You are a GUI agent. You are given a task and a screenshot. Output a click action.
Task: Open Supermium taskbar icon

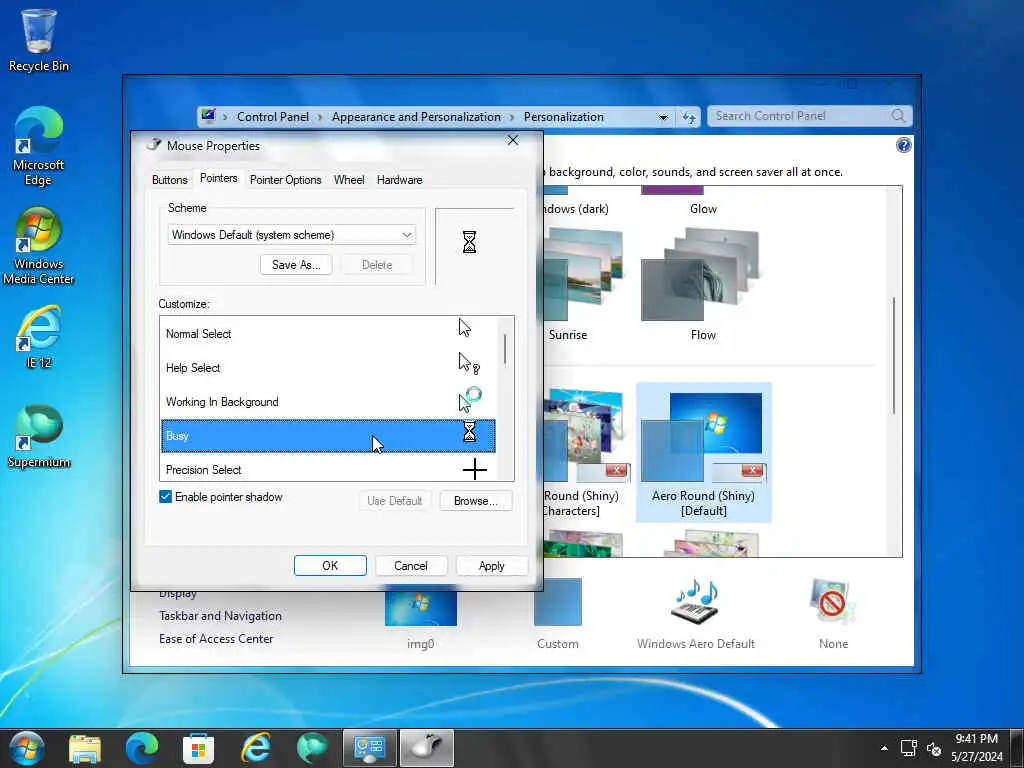tap(312, 748)
